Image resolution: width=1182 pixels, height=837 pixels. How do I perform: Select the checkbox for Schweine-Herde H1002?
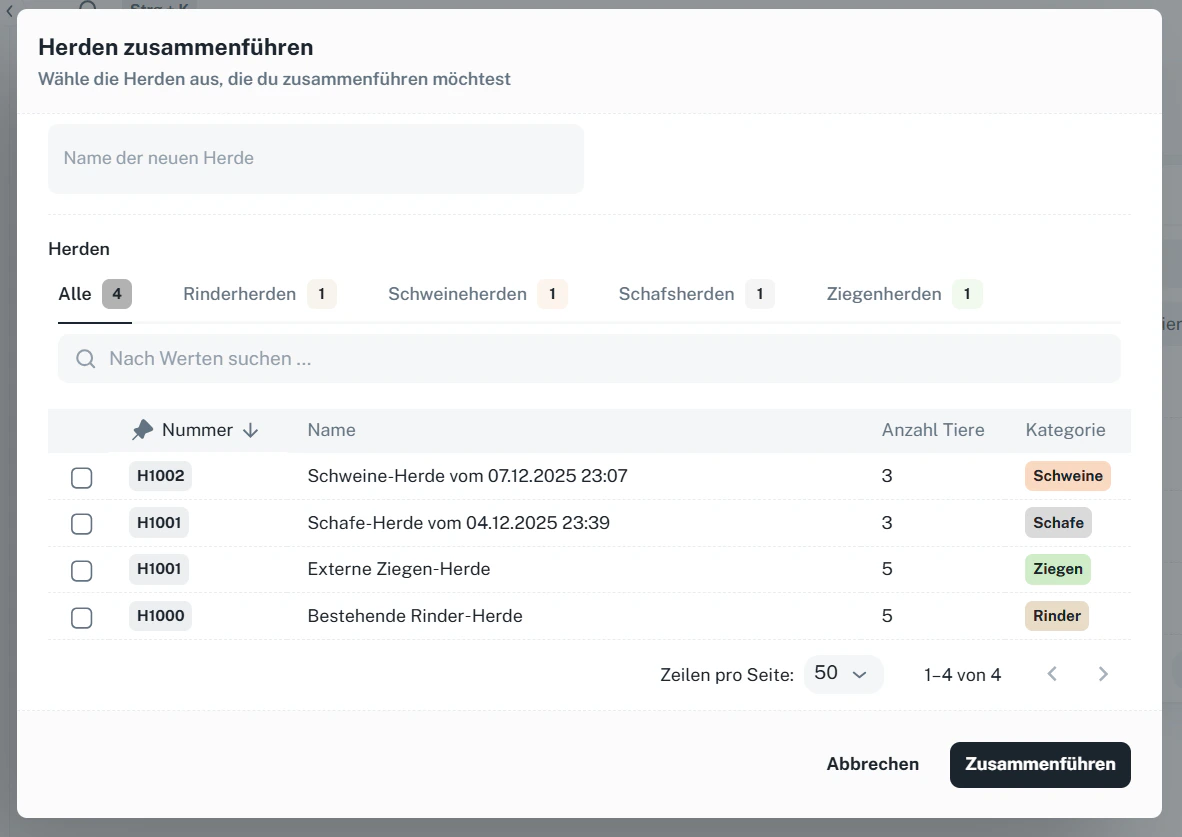coord(81,477)
